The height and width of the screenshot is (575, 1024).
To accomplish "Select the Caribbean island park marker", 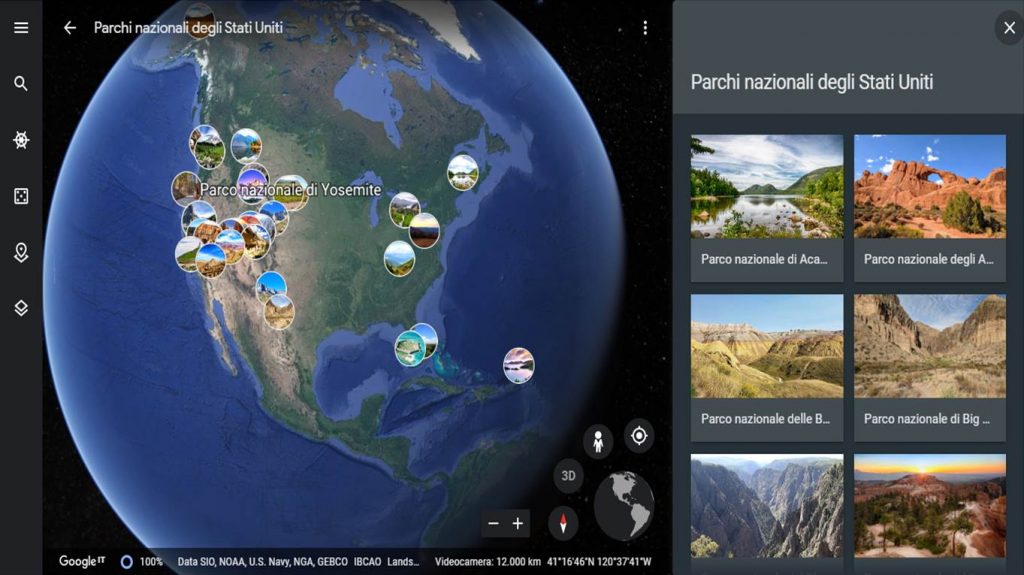I will tap(519, 365).
